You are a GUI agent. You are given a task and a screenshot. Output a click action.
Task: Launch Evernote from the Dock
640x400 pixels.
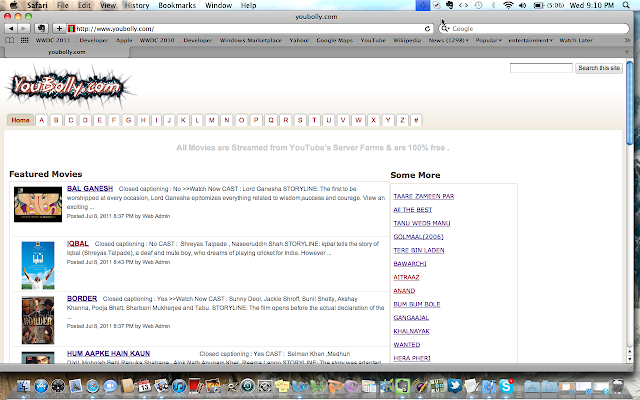pos(402,385)
